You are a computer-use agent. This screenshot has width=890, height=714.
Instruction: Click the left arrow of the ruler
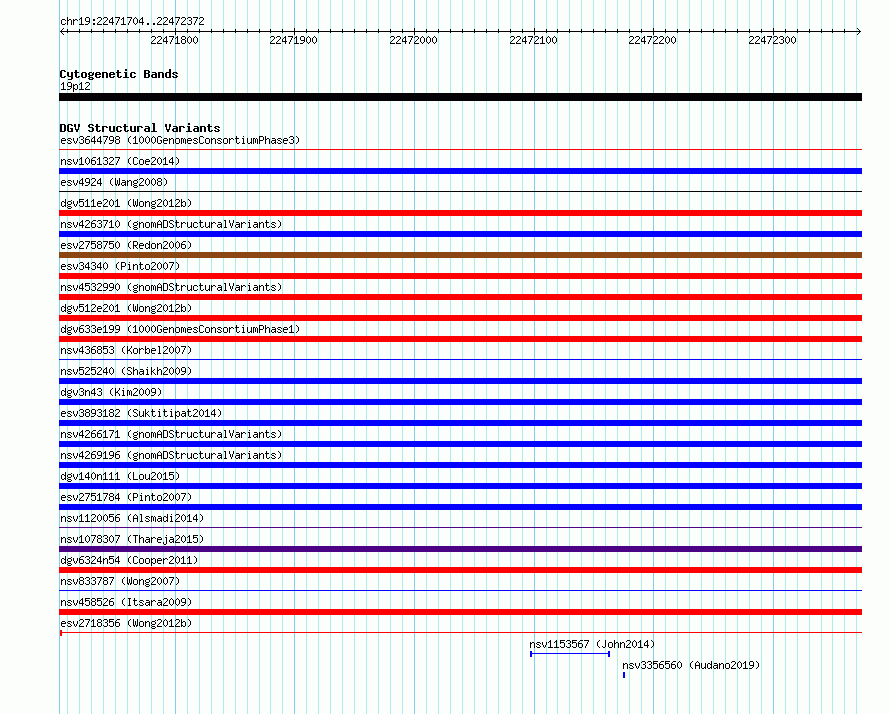[62, 32]
